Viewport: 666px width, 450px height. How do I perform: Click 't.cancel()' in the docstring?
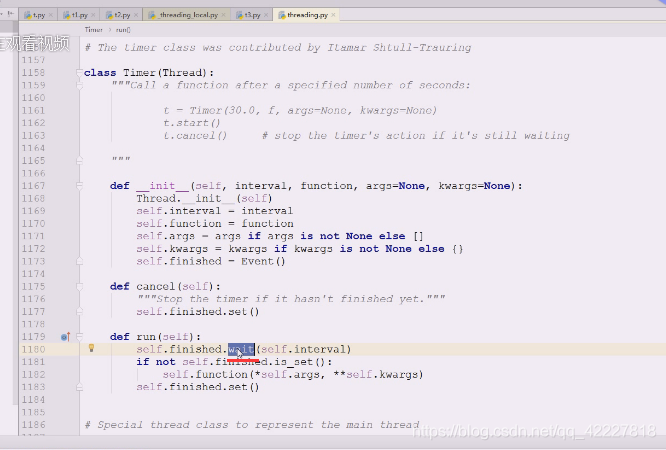[195, 136]
